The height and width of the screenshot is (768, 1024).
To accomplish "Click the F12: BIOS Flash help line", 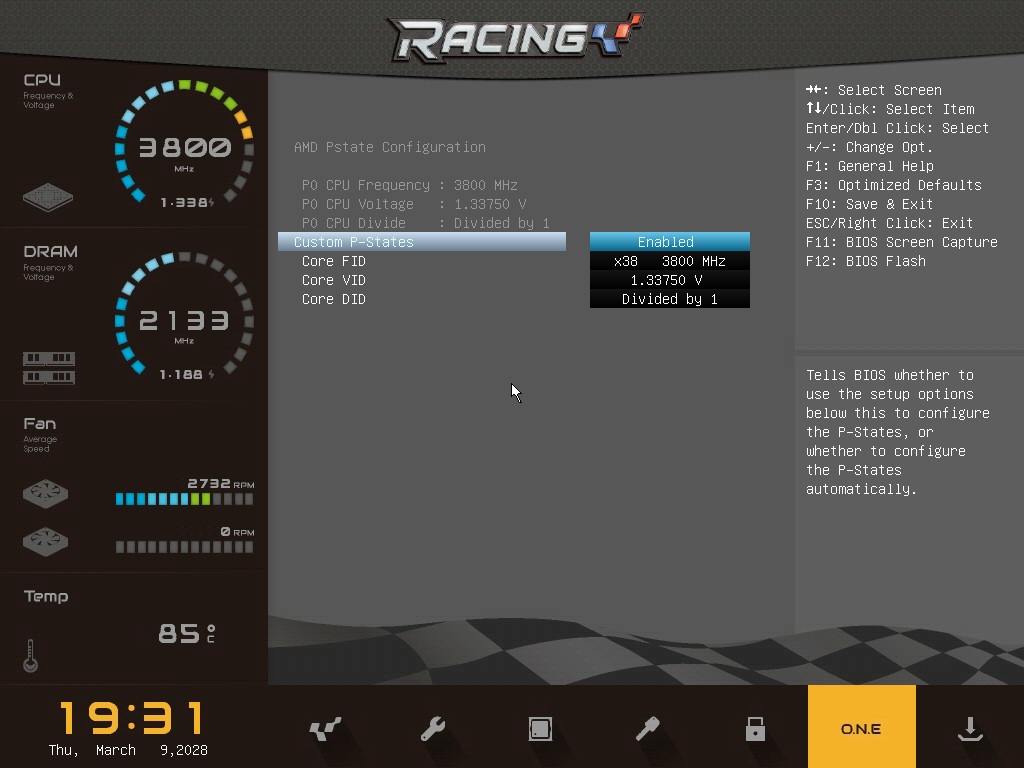I will pos(866,261).
